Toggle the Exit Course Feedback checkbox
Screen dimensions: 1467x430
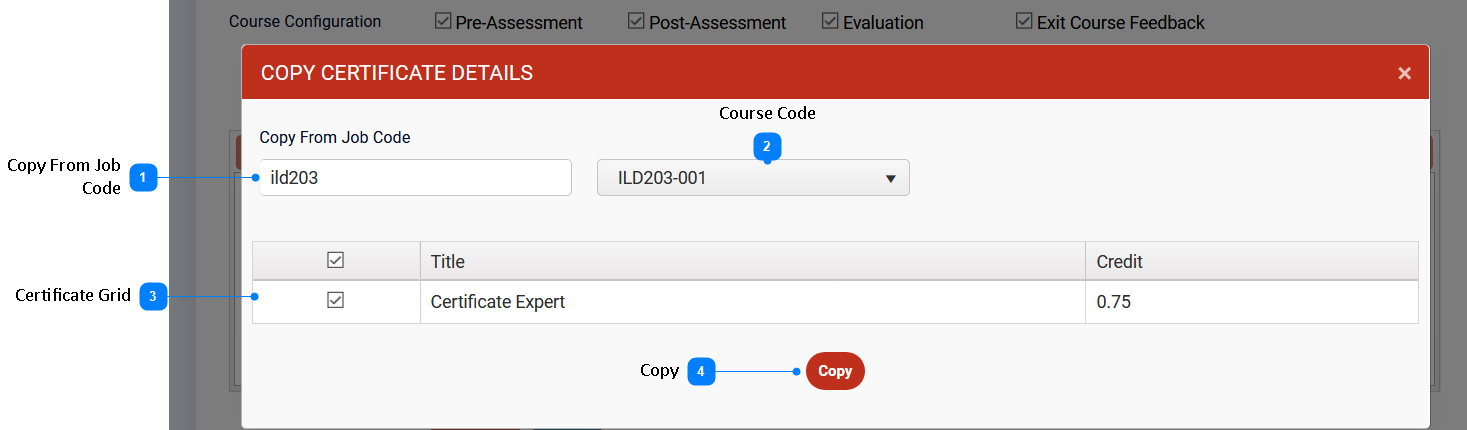tap(1024, 21)
